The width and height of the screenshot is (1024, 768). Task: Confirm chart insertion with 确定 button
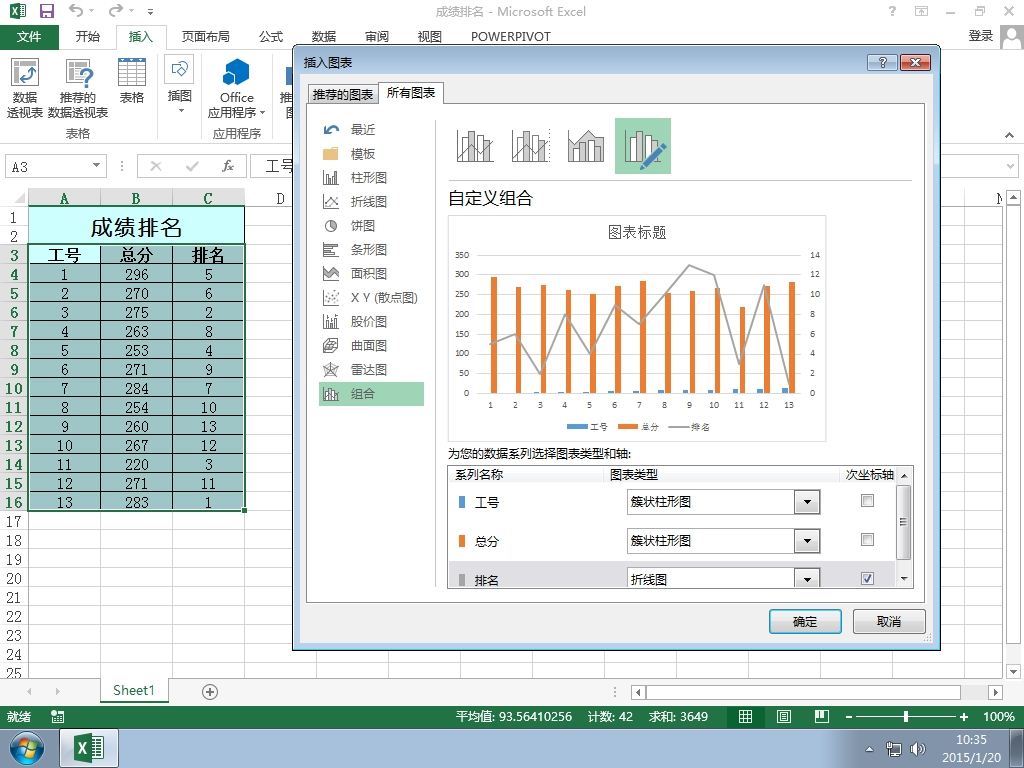click(x=805, y=622)
